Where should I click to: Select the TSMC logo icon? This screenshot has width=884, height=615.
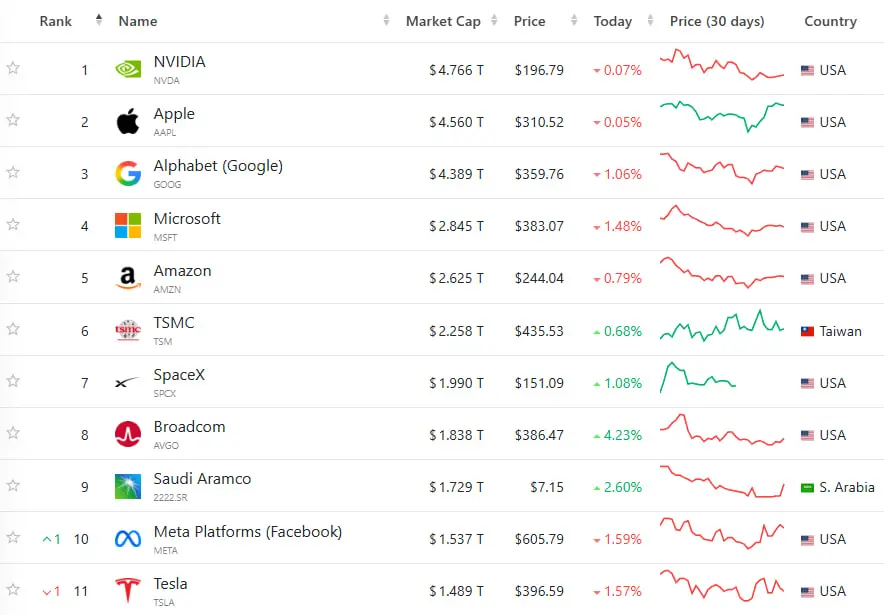tap(128, 330)
